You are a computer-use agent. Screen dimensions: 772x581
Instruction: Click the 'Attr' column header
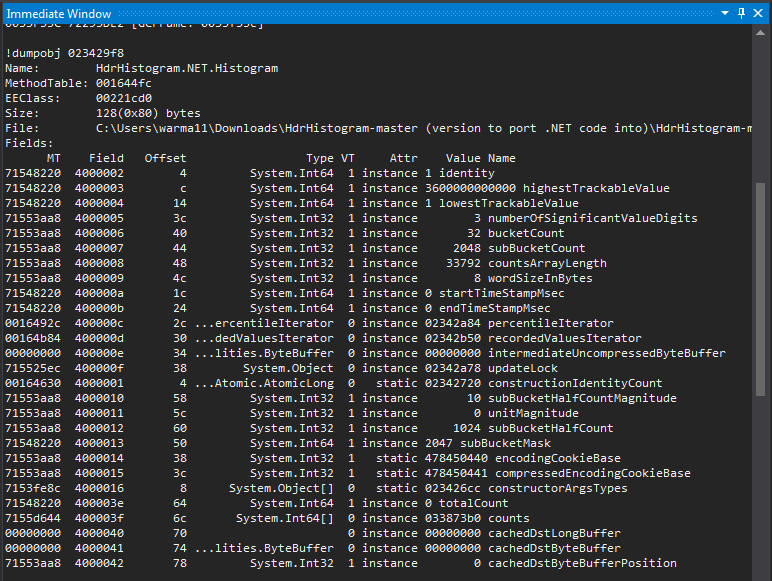tap(404, 159)
